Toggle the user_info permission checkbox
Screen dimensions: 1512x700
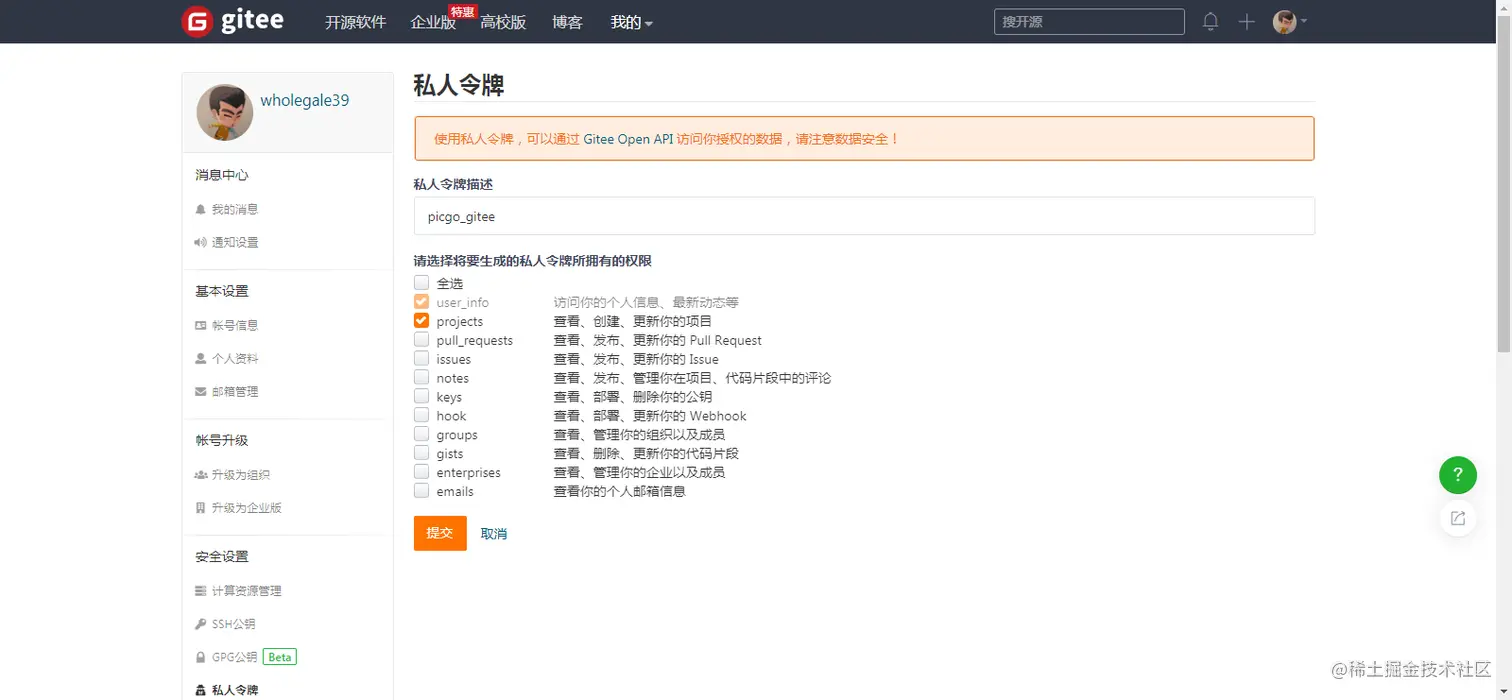click(x=421, y=302)
